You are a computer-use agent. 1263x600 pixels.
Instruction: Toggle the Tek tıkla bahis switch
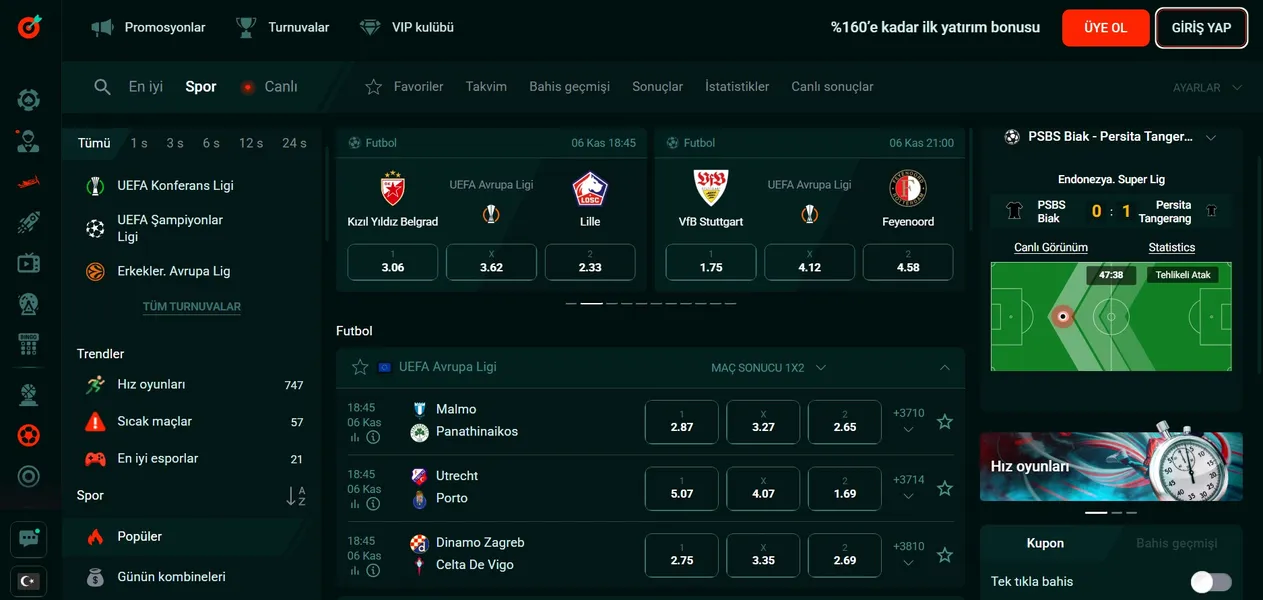coord(1210,582)
